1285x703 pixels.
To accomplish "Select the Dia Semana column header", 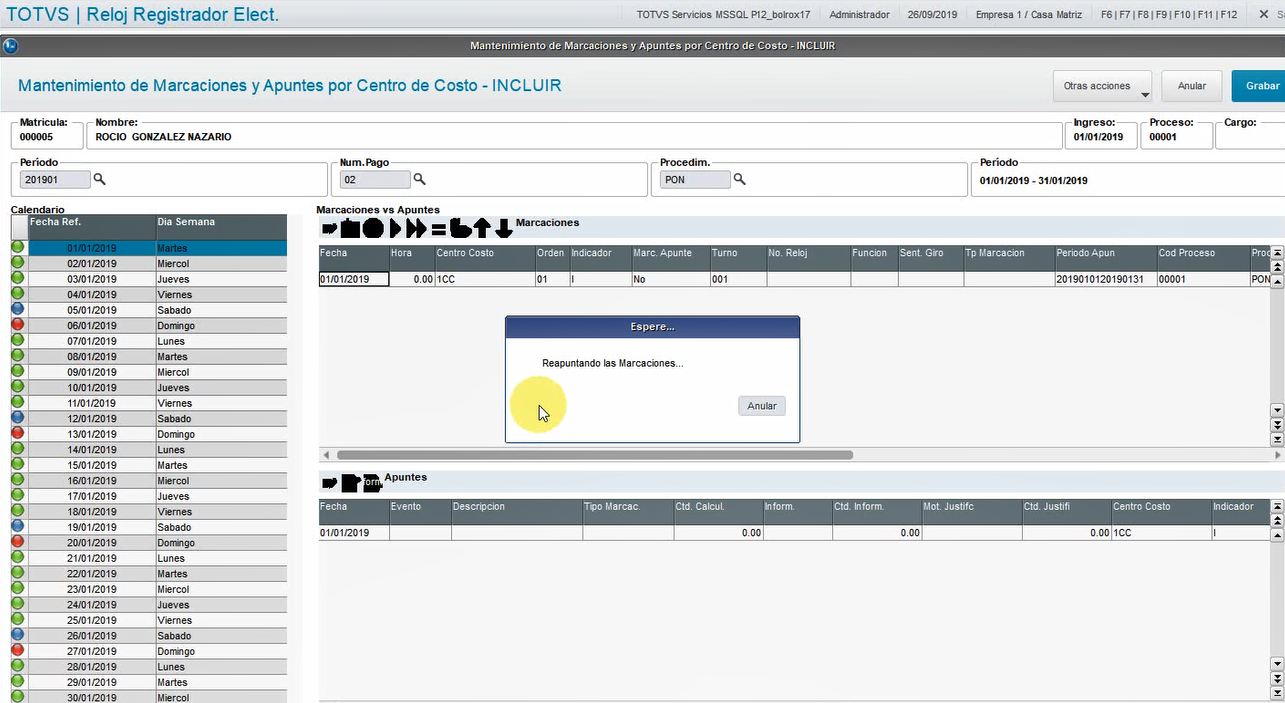I will (x=221, y=227).
